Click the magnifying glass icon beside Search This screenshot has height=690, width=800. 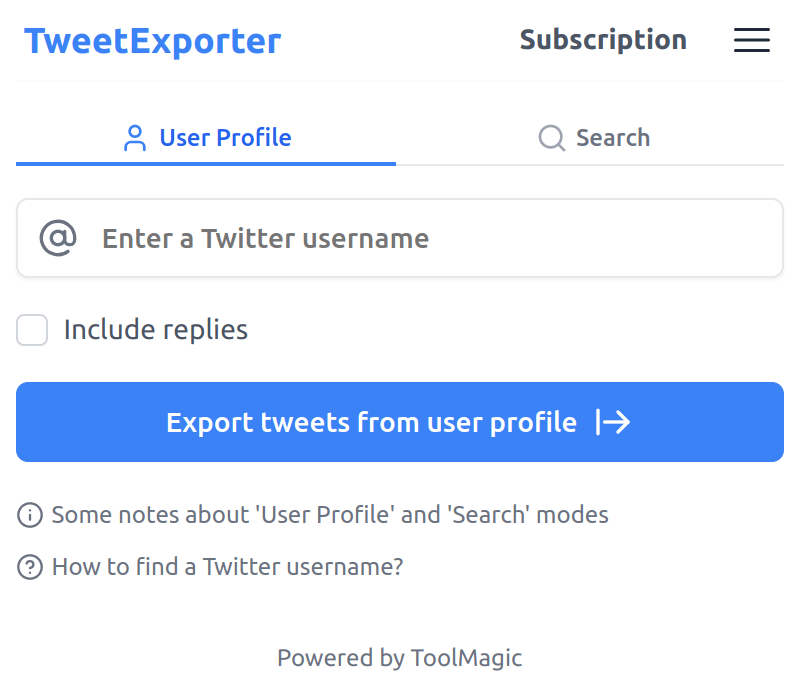tap(552, 138)
